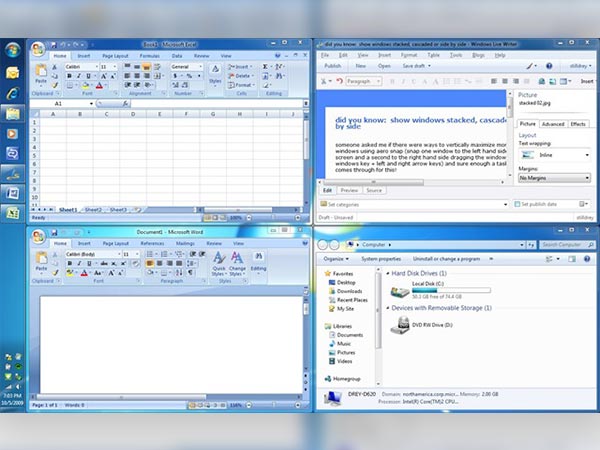Open Internet Explorer from the taskbar
The image size is (600, 450).
click(13, 93)
